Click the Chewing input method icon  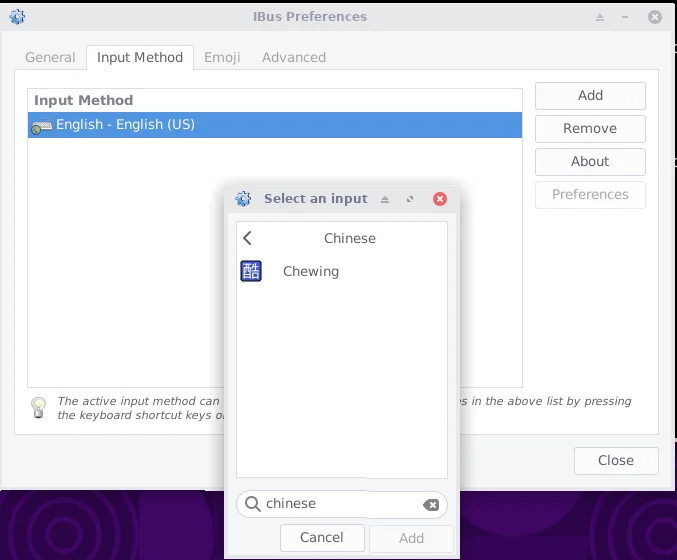pyautogui.click(x=251, y=271)
